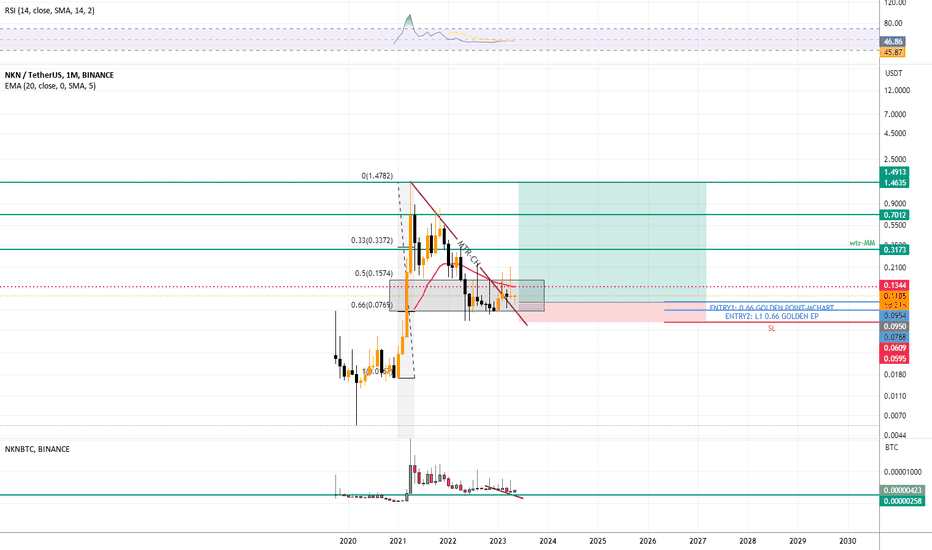
Task: Click the 2025 label on time axis
Action: tap(597, 541)
